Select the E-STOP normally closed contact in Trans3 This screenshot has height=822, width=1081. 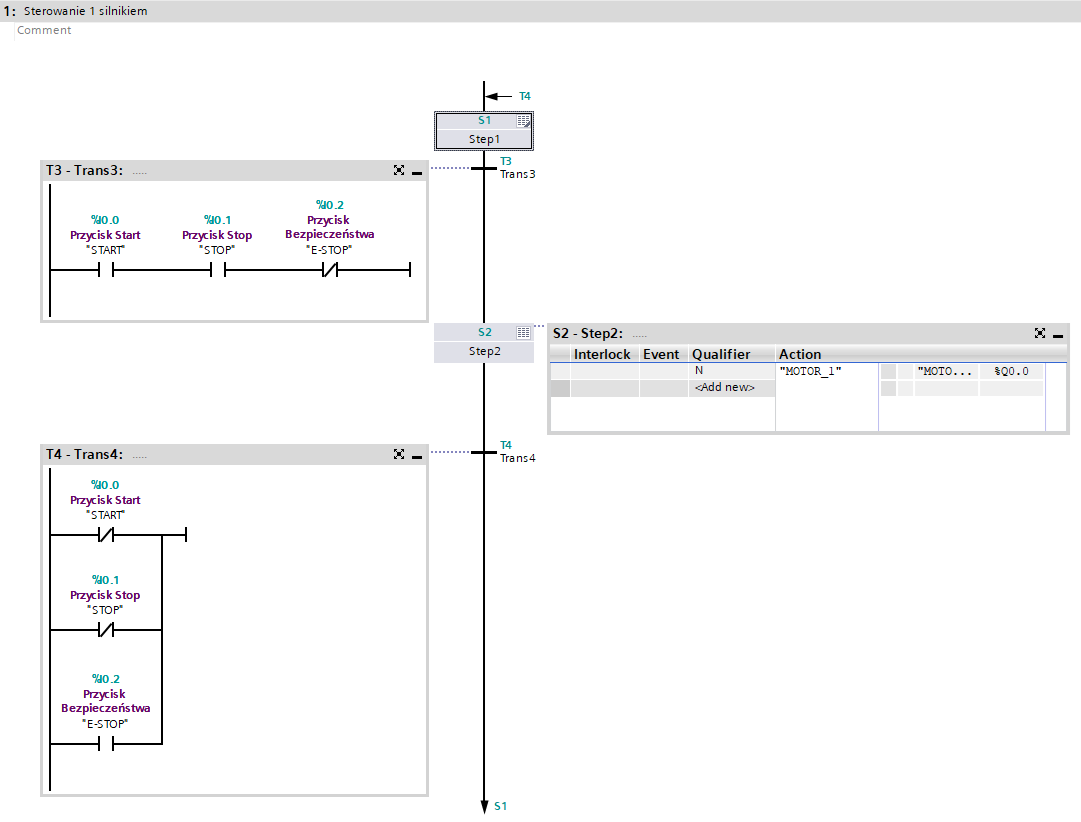329,270
